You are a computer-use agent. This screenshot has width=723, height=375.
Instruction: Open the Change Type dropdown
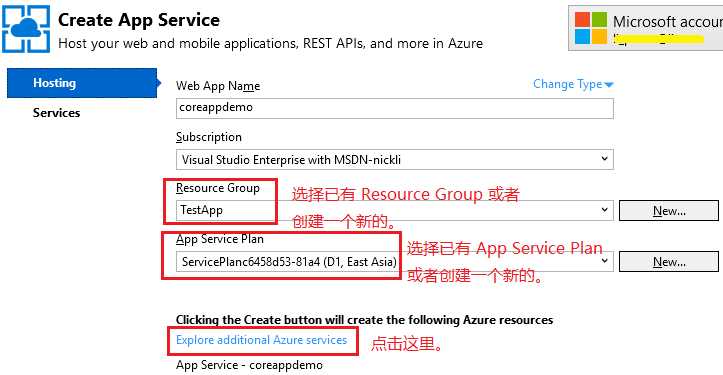click(x=573, y=84)
